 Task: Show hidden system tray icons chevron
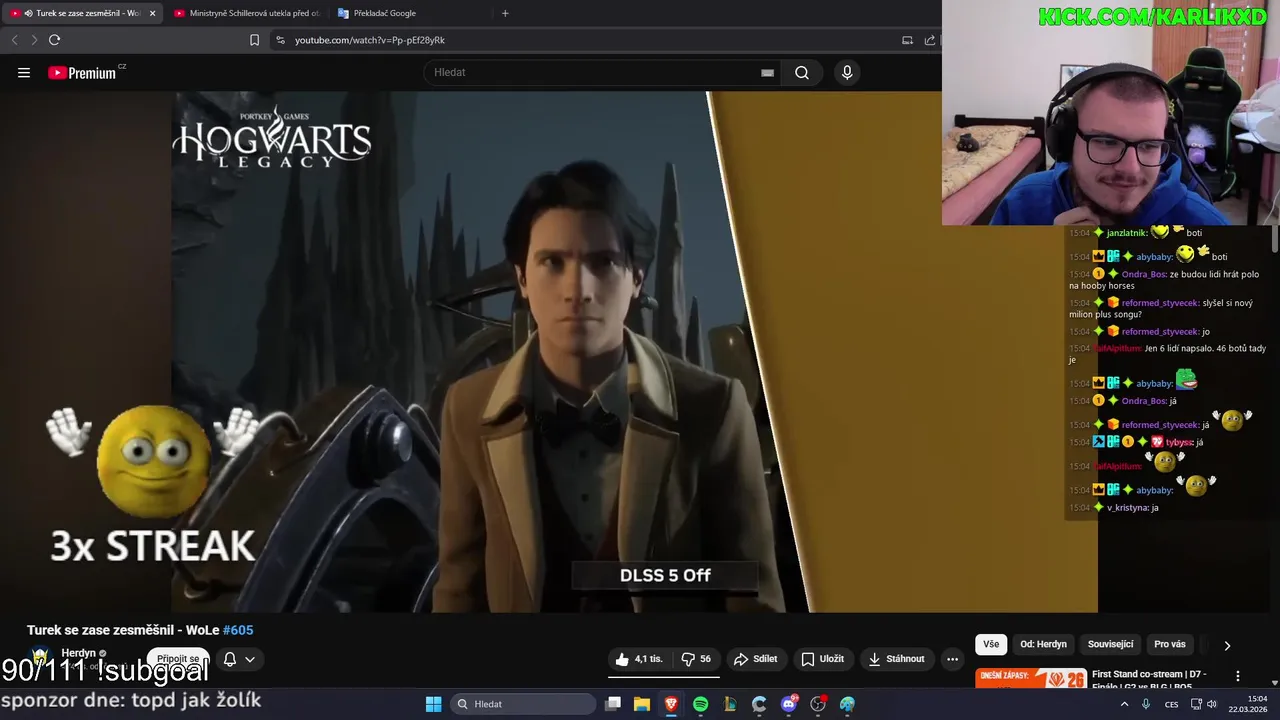(1123, 704)
